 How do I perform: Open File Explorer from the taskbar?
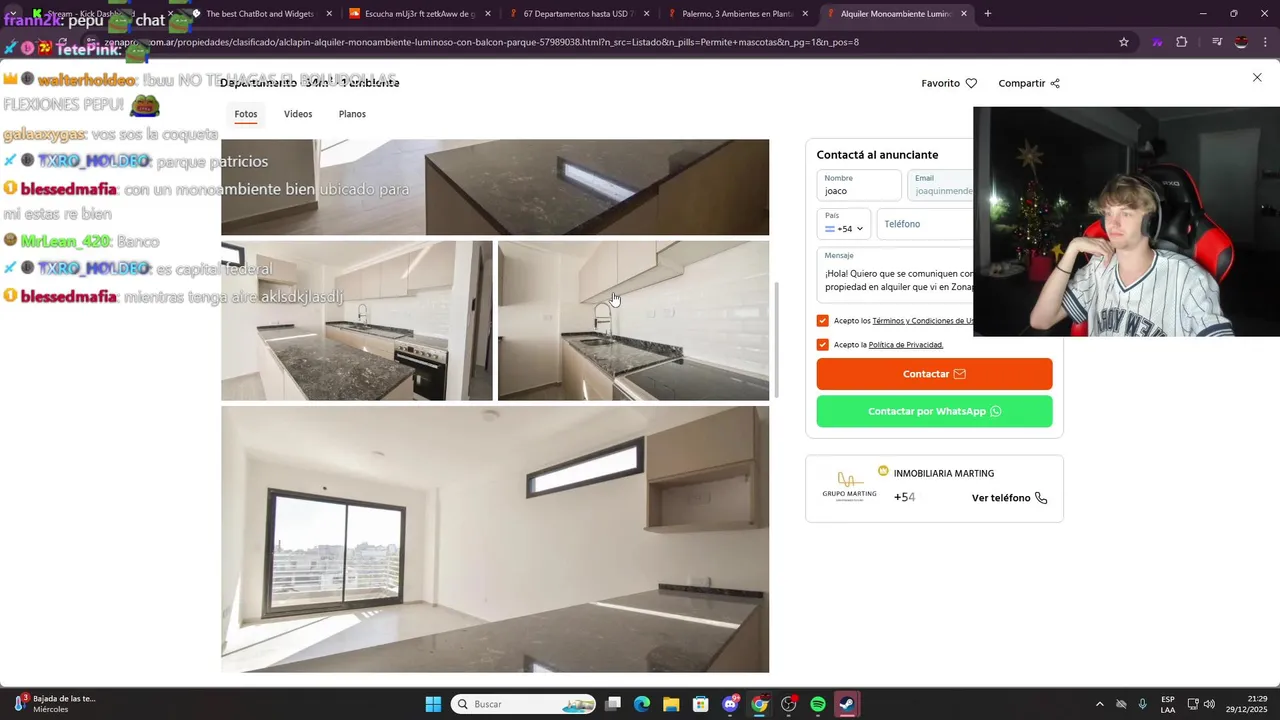tap(671, 704)
